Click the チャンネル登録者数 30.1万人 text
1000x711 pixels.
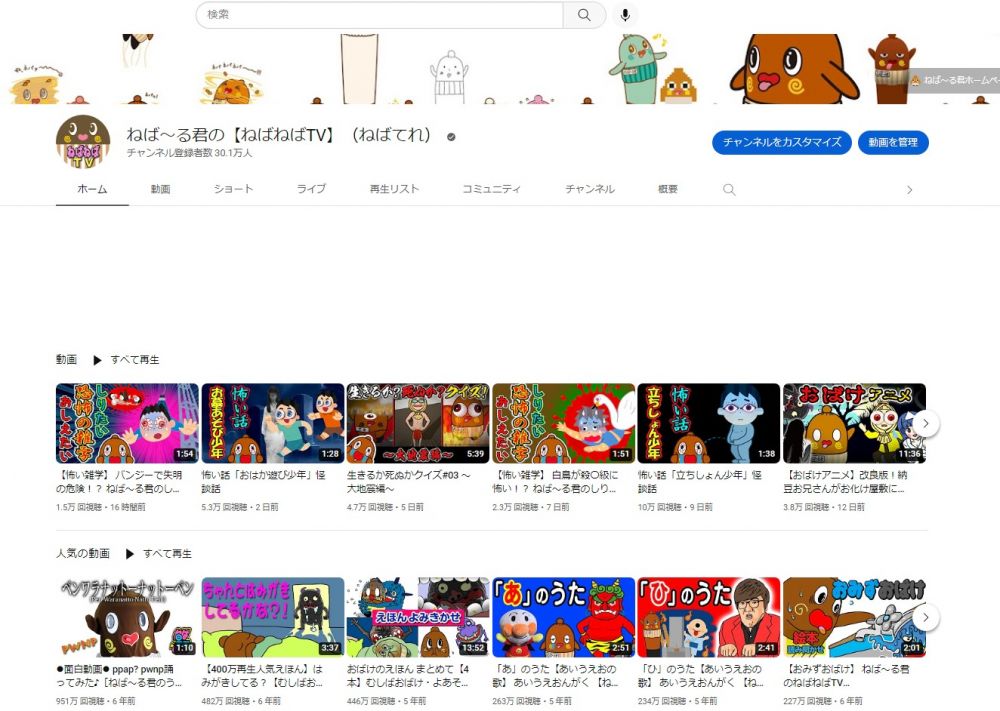(189, 153)
